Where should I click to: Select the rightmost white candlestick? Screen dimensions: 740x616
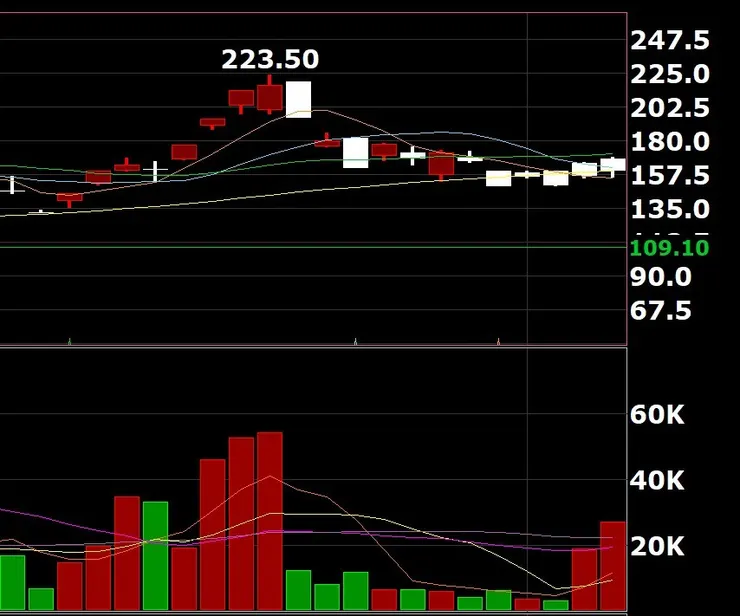pos(613,165)
